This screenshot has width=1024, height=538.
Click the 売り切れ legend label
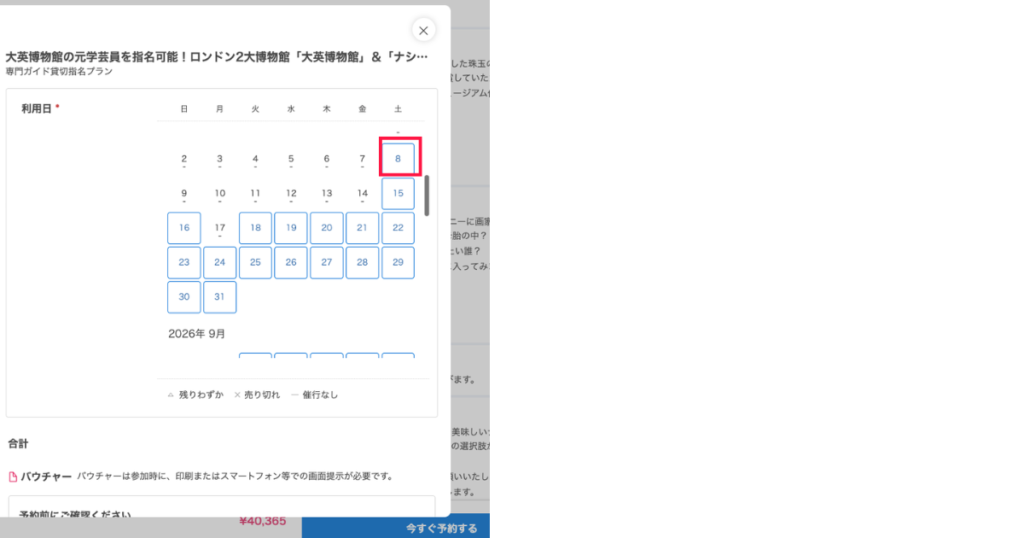262,395
